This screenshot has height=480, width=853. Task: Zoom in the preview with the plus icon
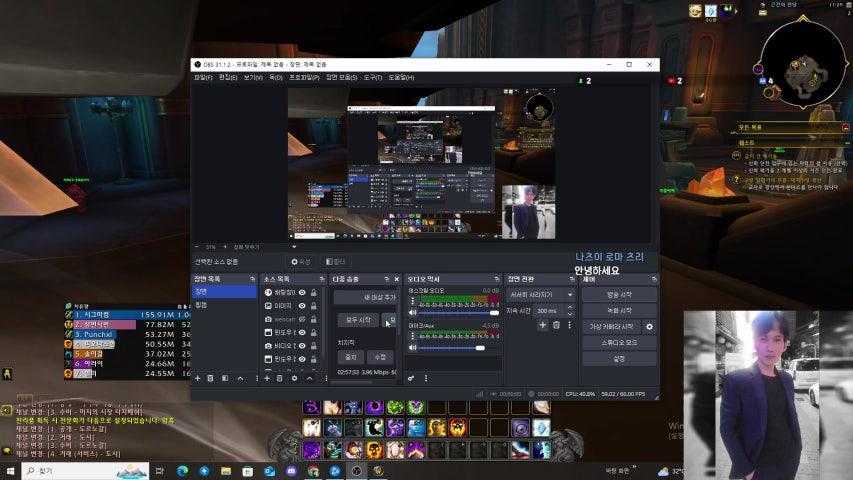[225, 247]
